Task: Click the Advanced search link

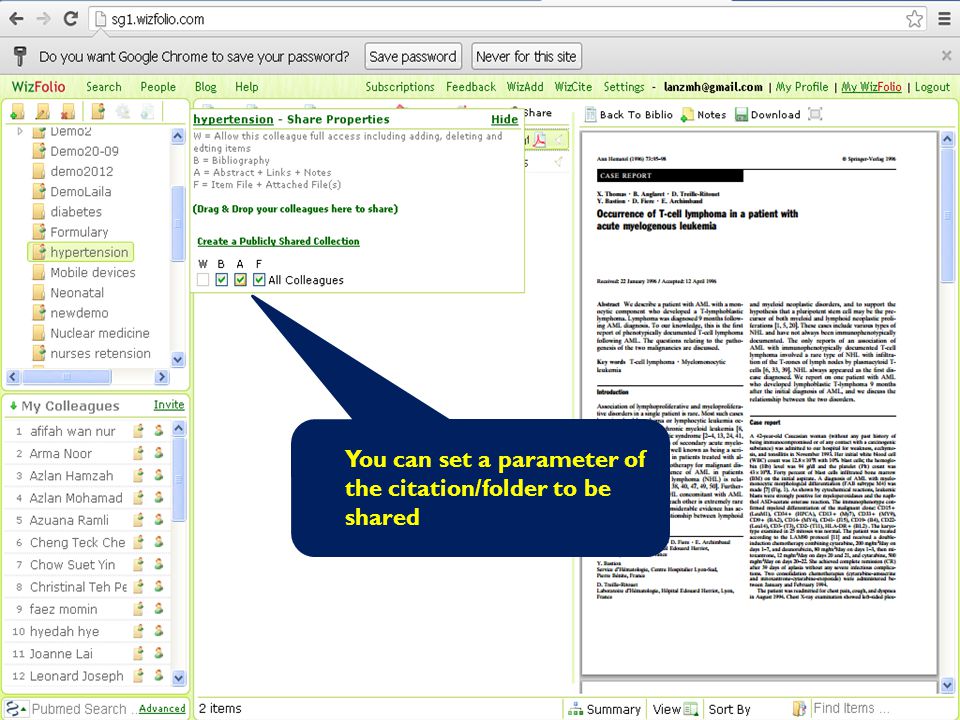Action: click(x=162, y=708)
